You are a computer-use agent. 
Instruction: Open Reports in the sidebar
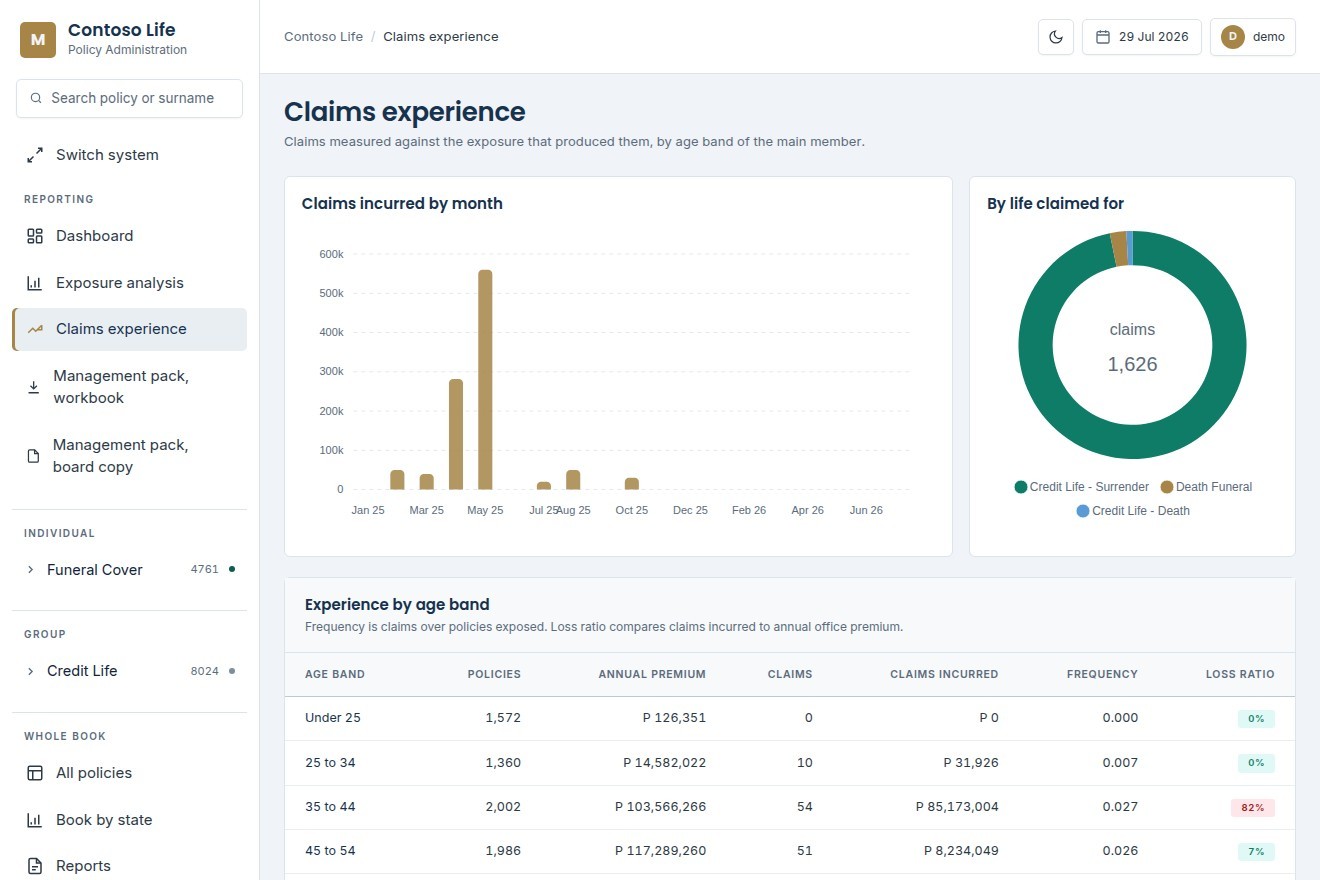click(x=129, y=866)
